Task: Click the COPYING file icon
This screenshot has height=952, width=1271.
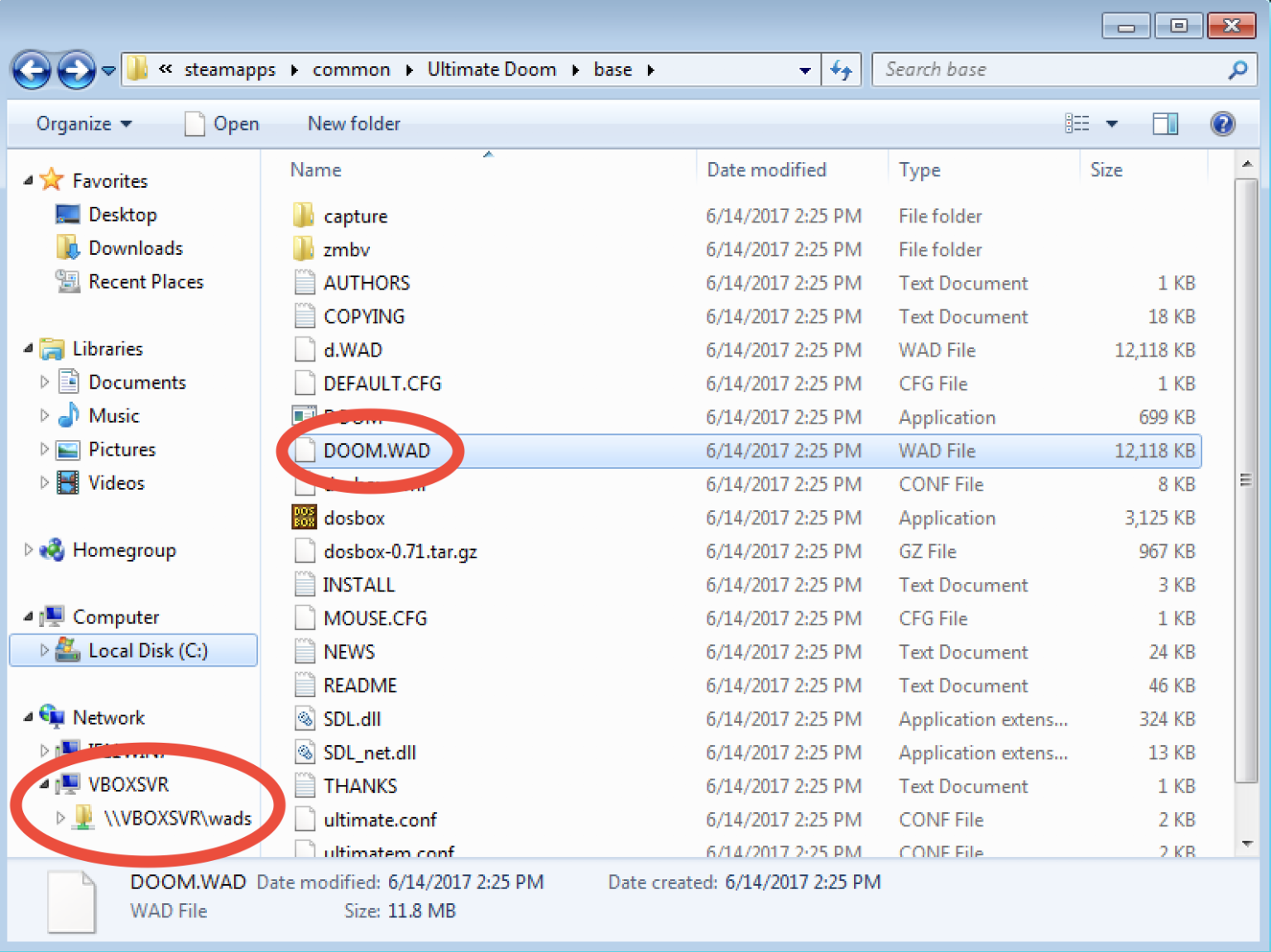Action: coord(305,316)
